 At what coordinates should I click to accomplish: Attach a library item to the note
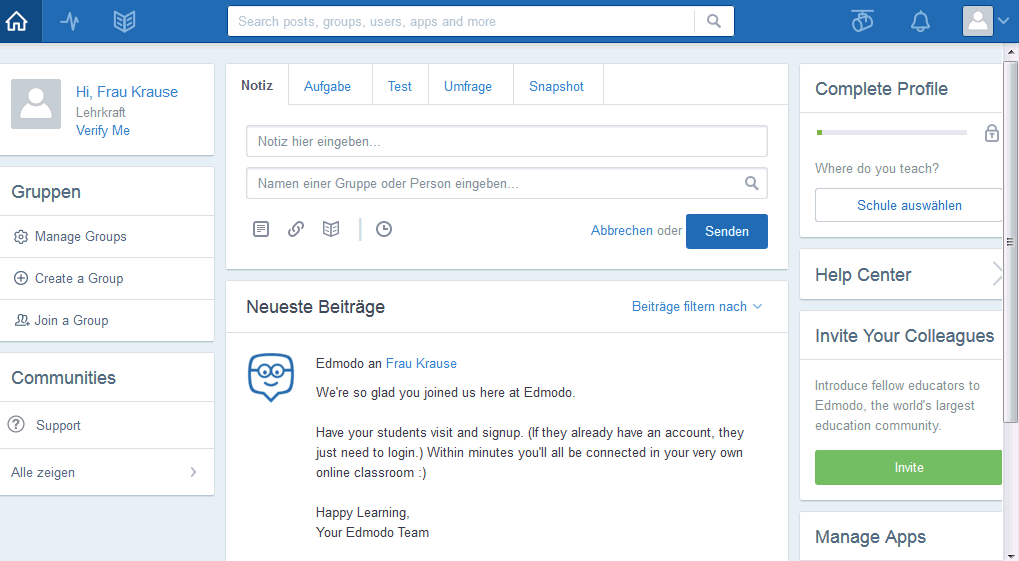tap(331, 229)
